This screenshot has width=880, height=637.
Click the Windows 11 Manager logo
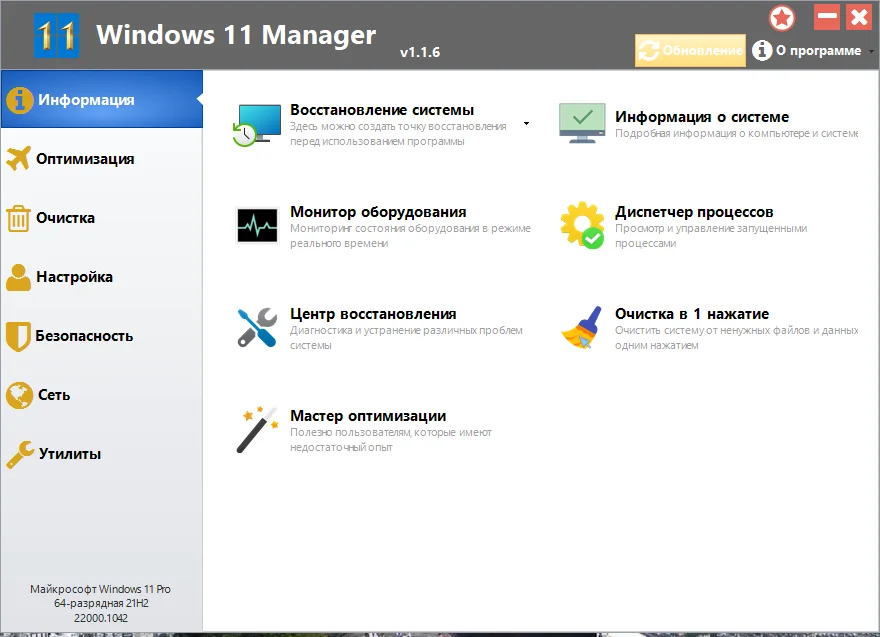[57, 36]
